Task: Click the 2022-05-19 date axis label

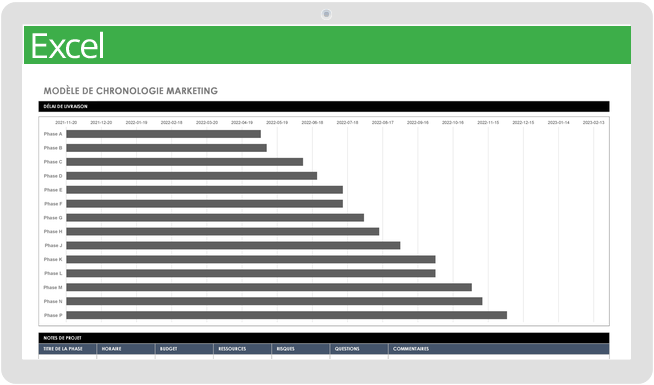Action: [277, 123]
